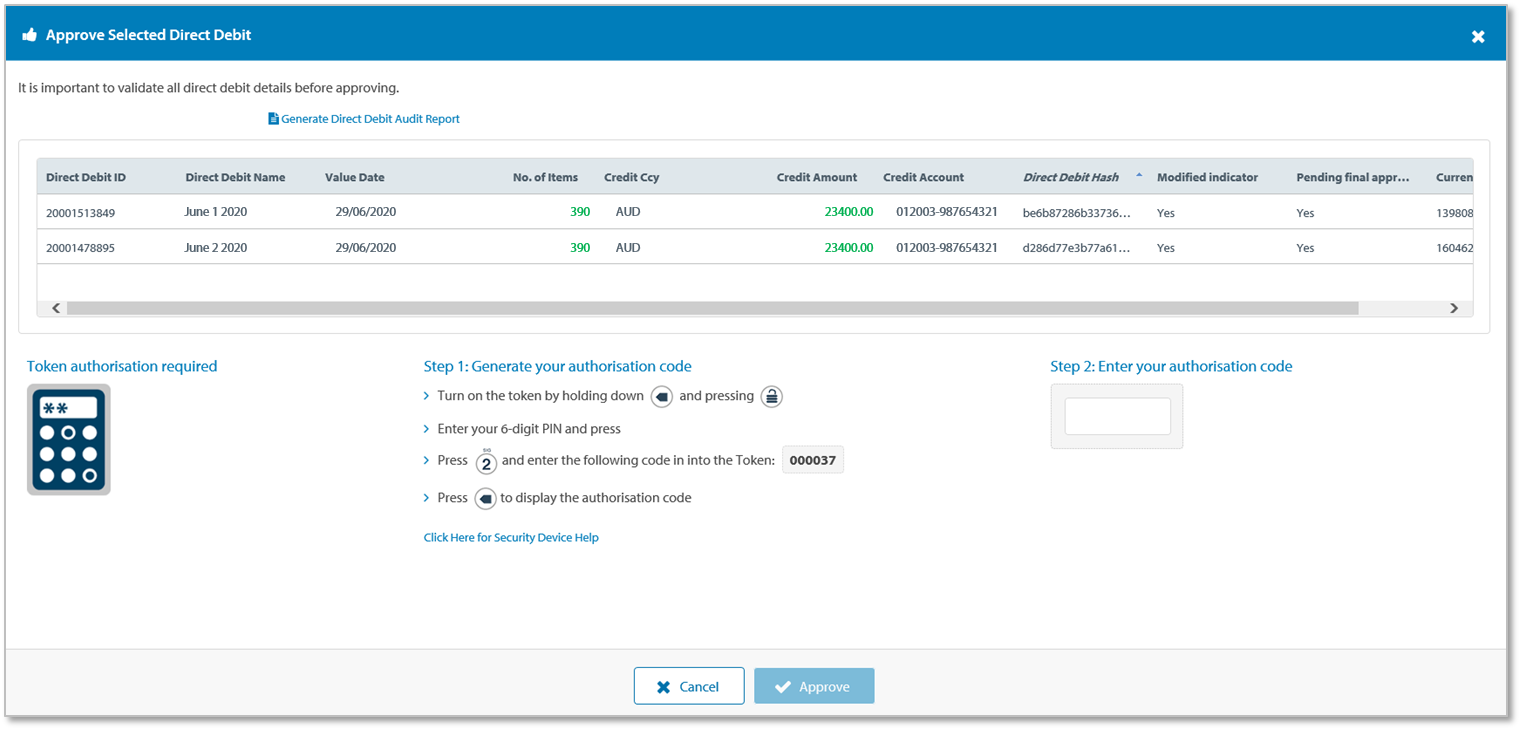Click the token calculator device icon
1521x730 pixels.
[68, 439]
